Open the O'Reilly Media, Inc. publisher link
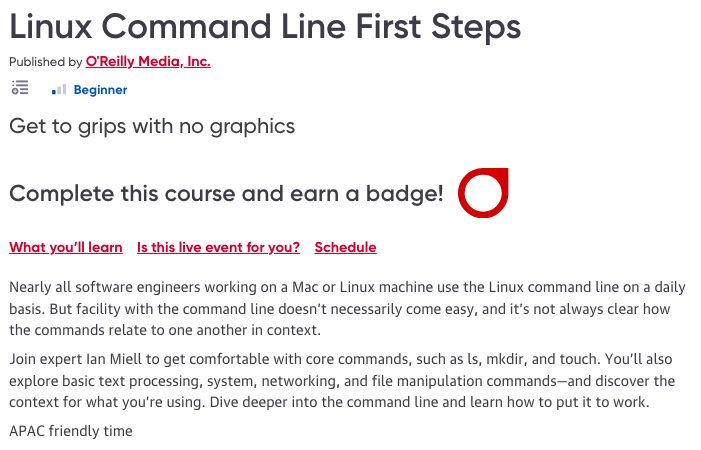This screenshot has height=450, width=701. click(155, 61)
